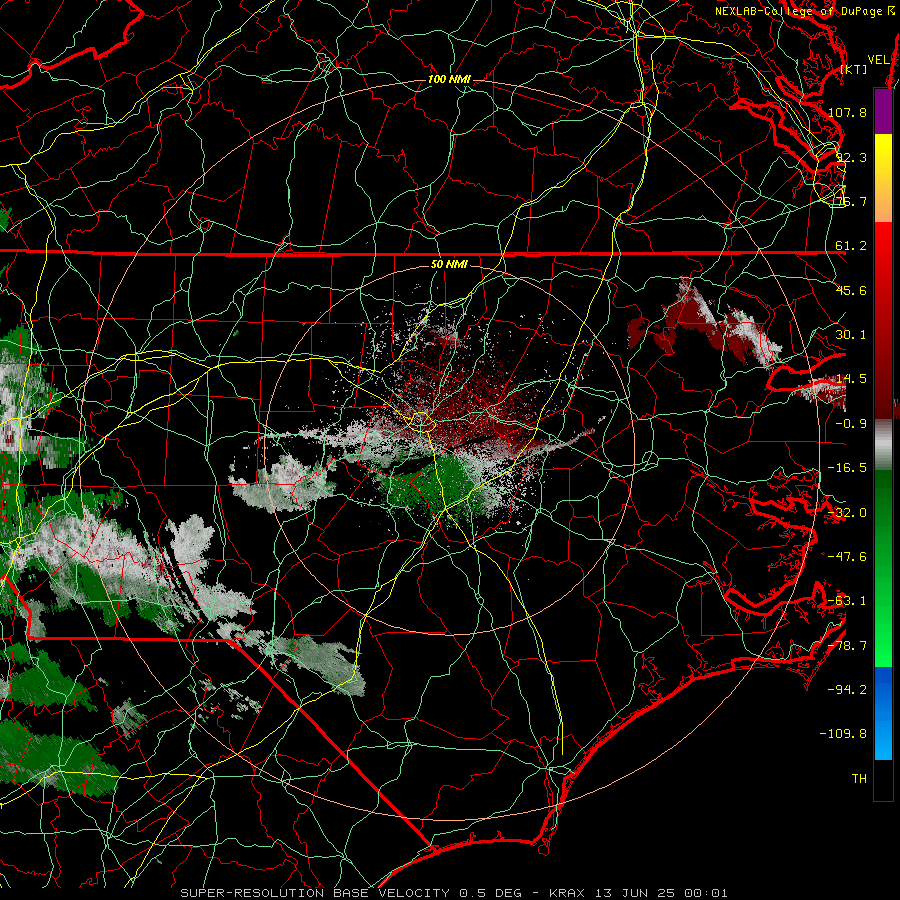The height and width of the screenshot is (900, 900).
Task: Pick the gray near-zero color bar segment
Action: [x=883, y=445]
